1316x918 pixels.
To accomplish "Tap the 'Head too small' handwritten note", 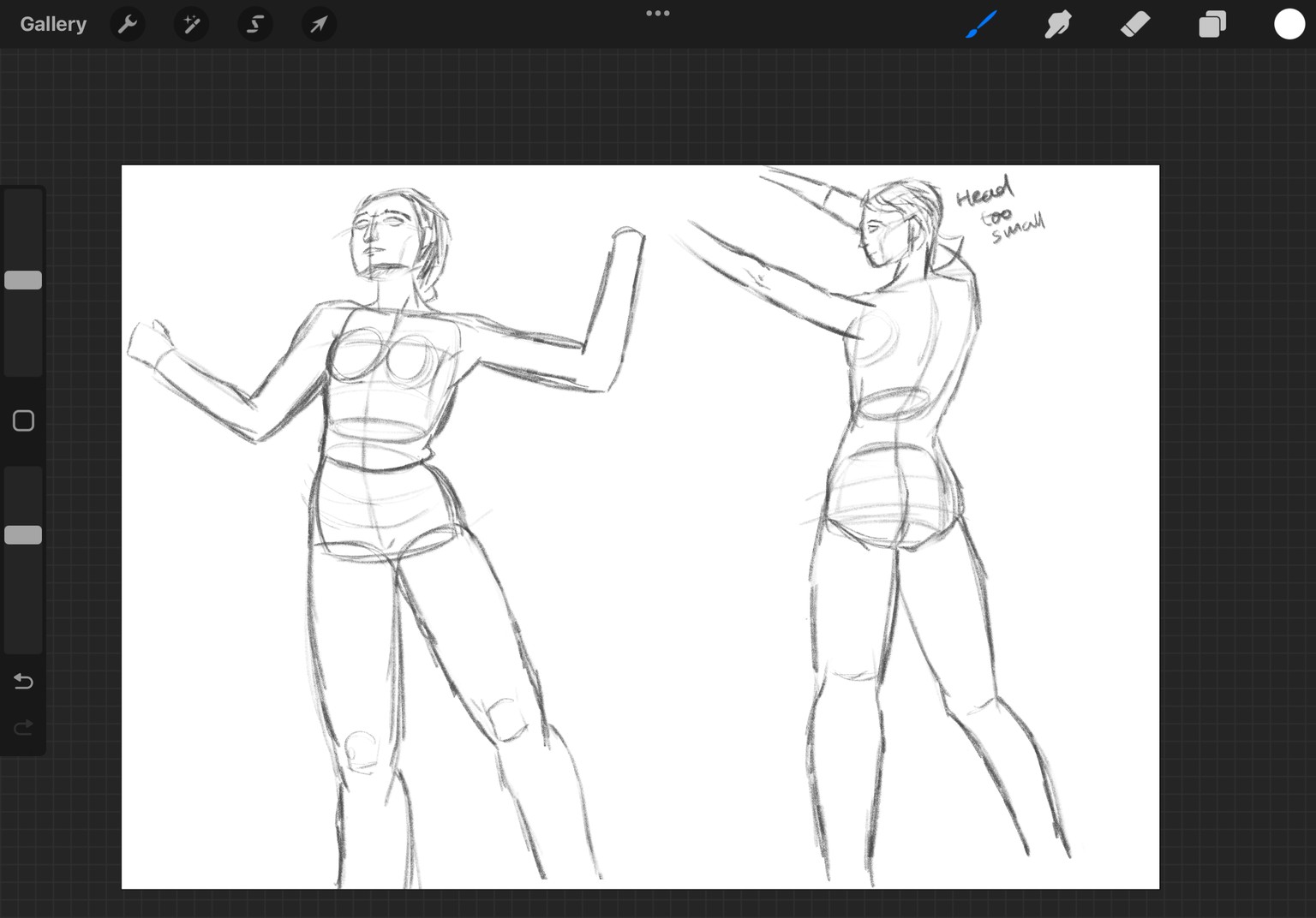I will point(999,210).
